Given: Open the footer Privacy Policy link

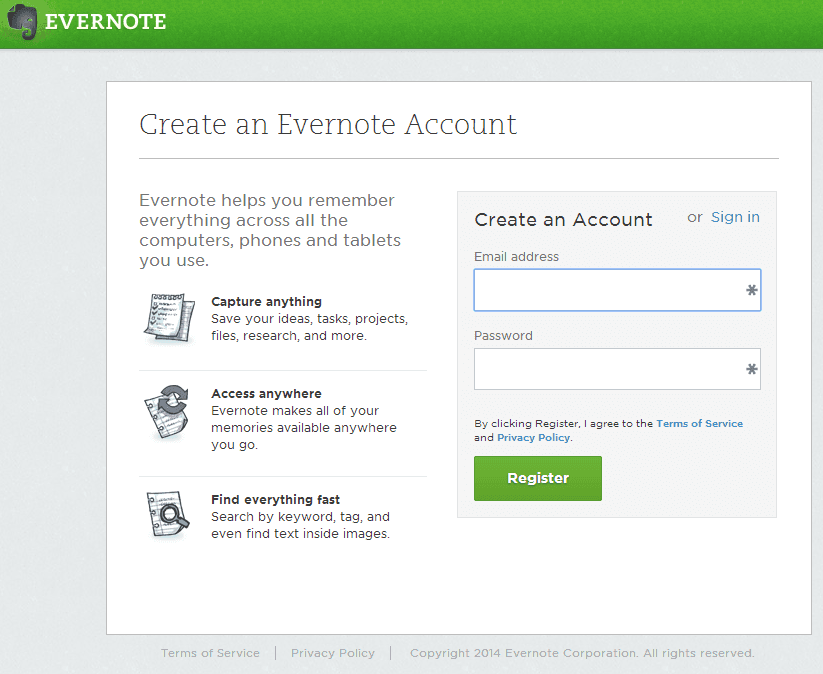Looking at the screenshot, I should pos(333,653).
